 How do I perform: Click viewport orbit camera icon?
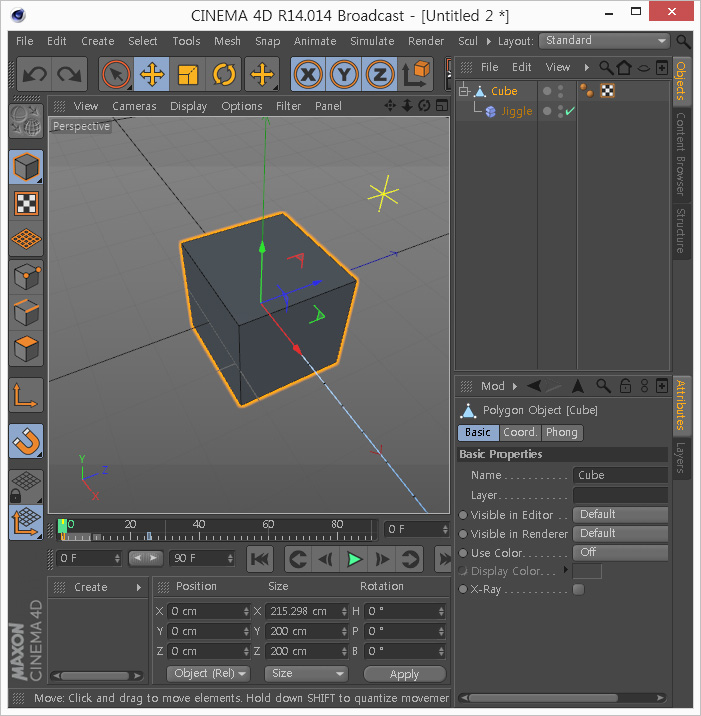(x=424, y=106)
